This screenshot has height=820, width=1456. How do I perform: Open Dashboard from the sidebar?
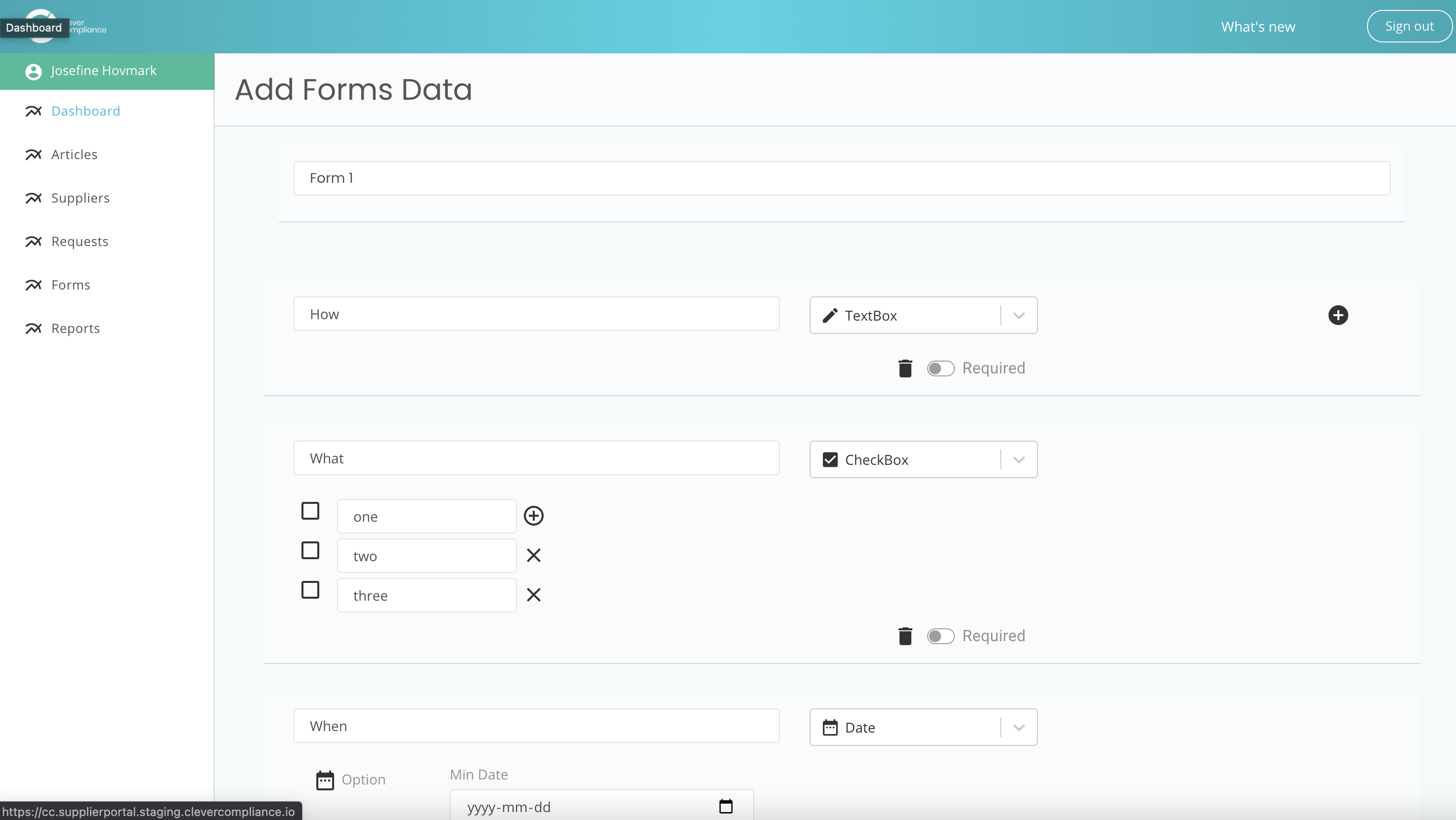[86, 111]
